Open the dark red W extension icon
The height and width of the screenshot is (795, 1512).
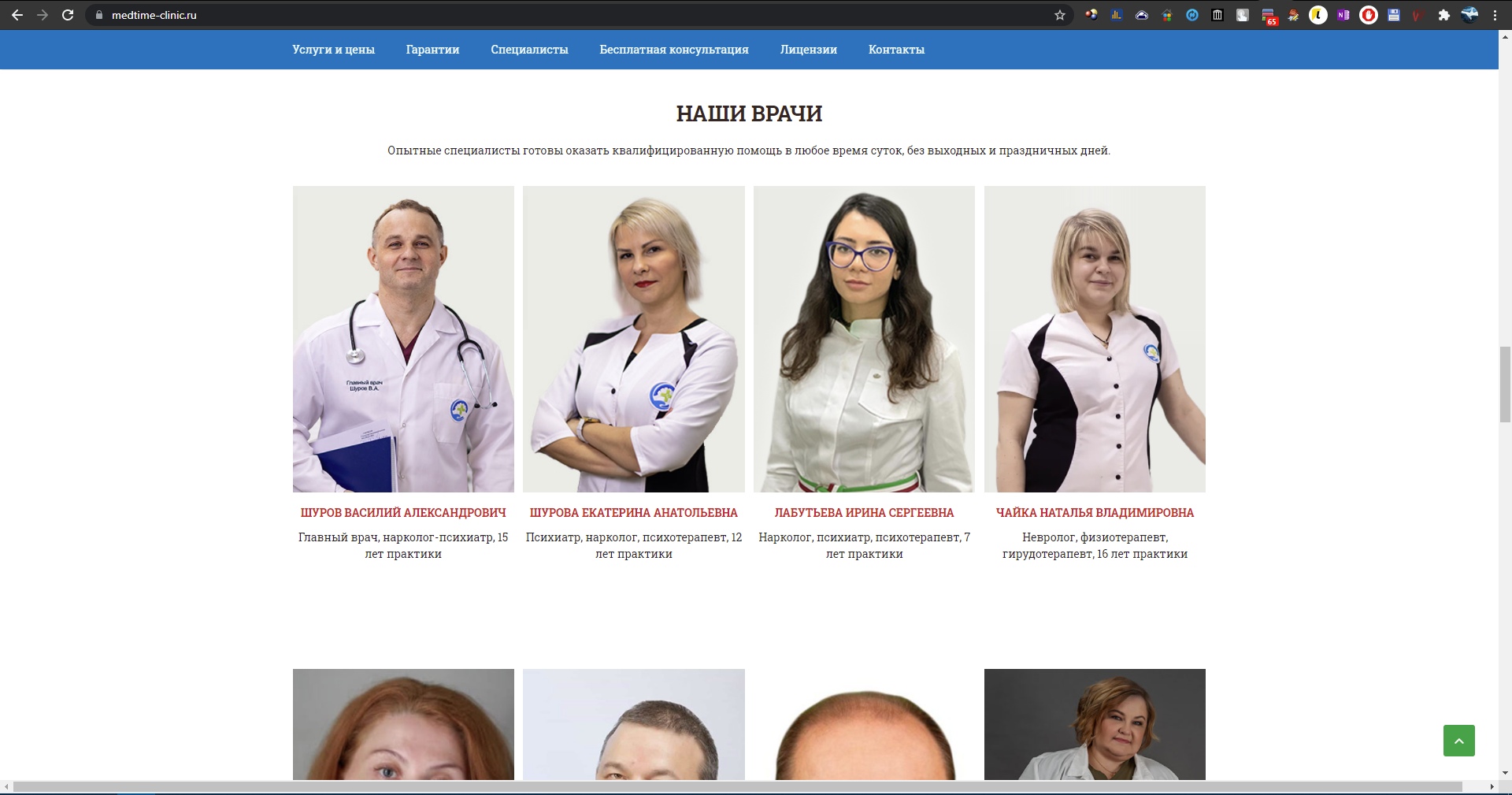[1418, 15]
